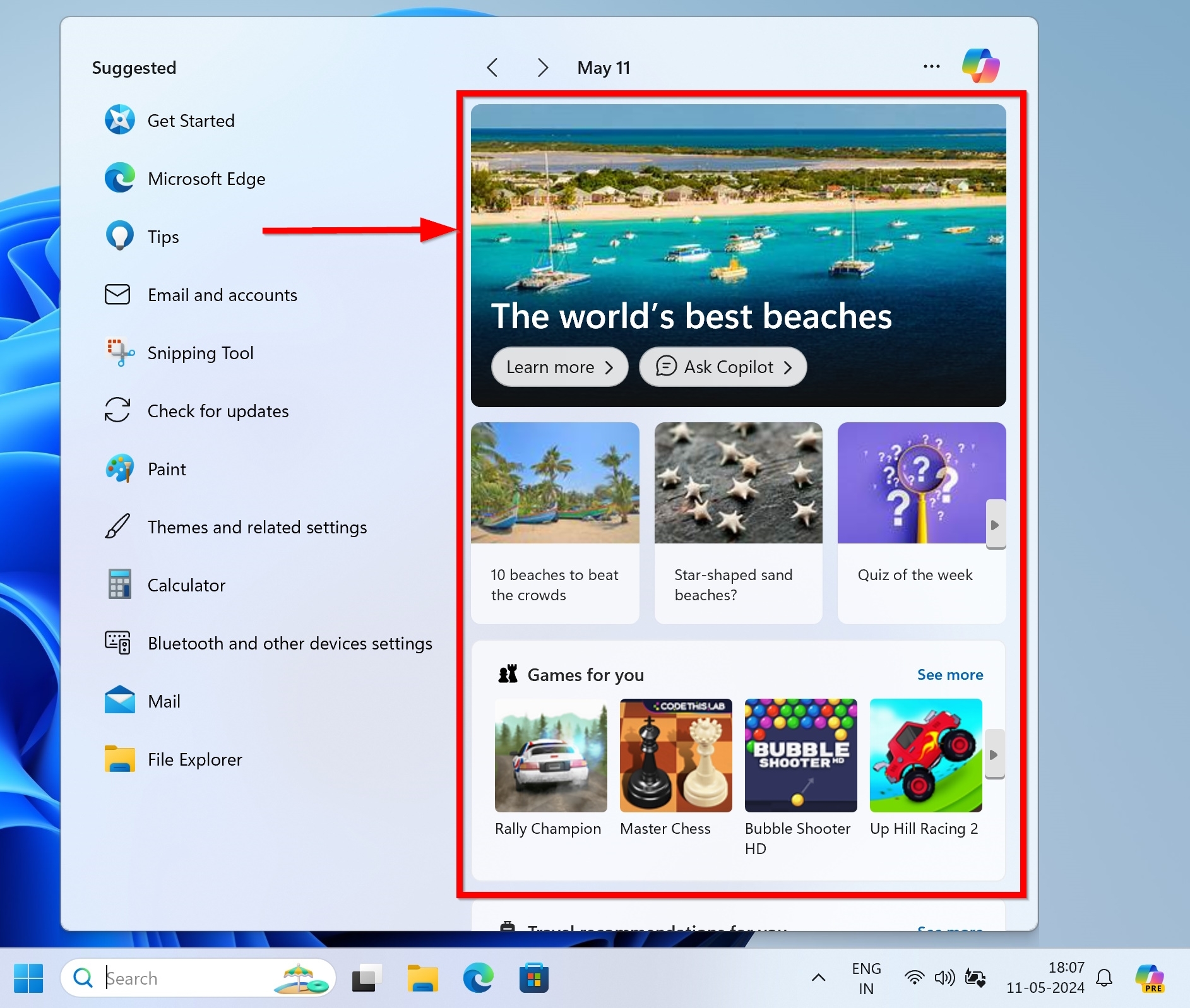The width and height of the screenshot is (1190, 1008).
Task: Go to next day with right chevron
Action: 542,68
